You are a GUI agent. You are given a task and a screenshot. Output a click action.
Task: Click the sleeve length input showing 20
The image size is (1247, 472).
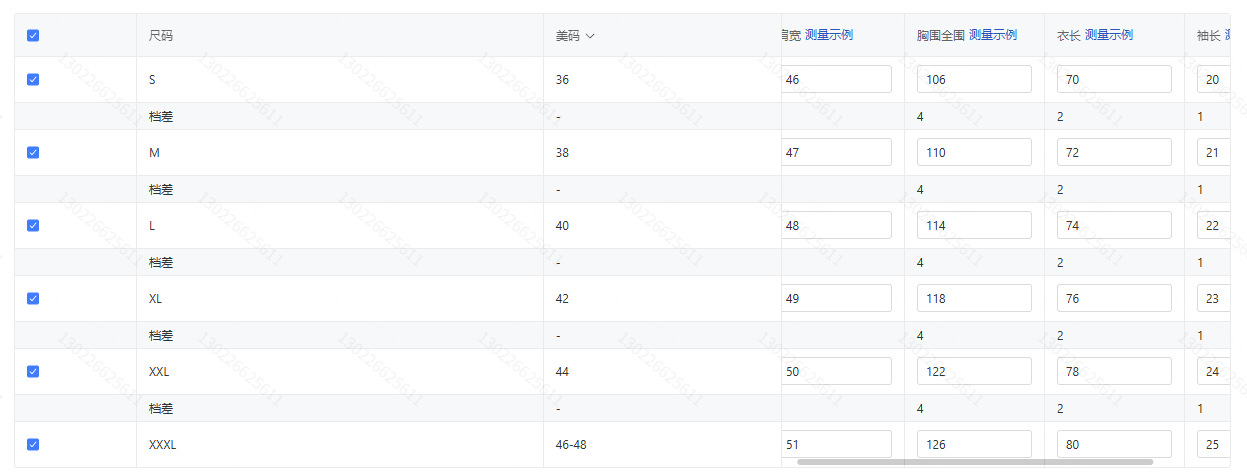1213,80
